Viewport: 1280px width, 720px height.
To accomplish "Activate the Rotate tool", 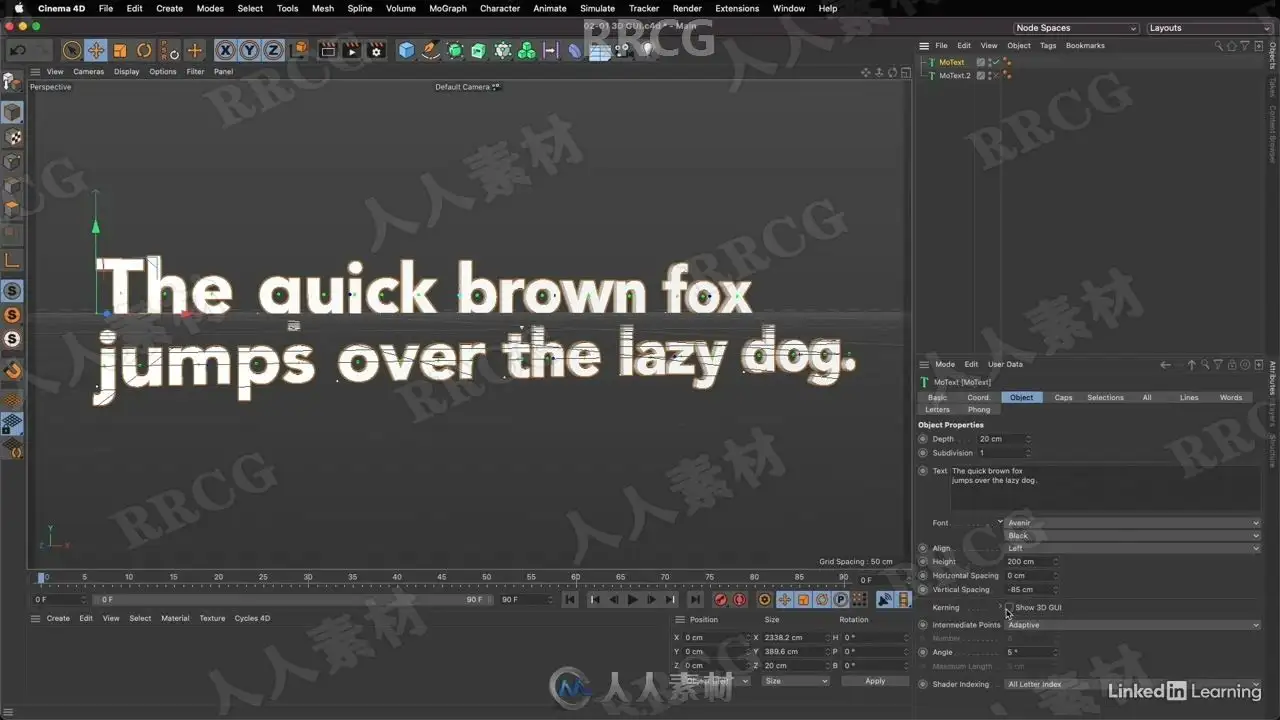I will click(x=144, y=50).
